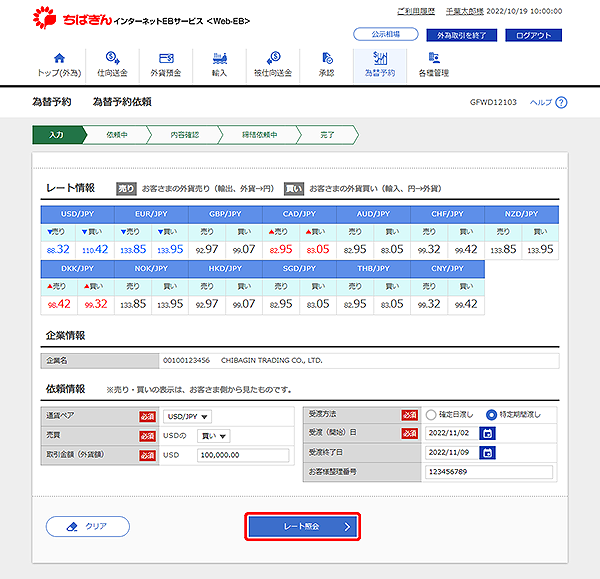Image resolution: width=600 pixels, height=579 pixels.
Task: Select 特定期間渡し radio button
Action: coord(491,414)
